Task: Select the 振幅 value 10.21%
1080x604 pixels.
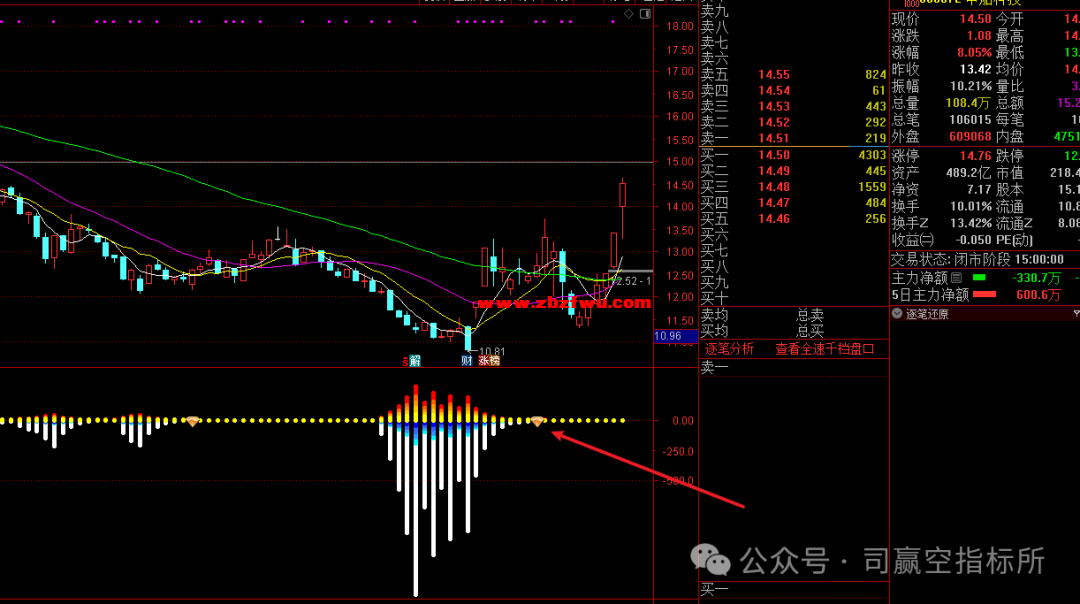Action: 970,86
